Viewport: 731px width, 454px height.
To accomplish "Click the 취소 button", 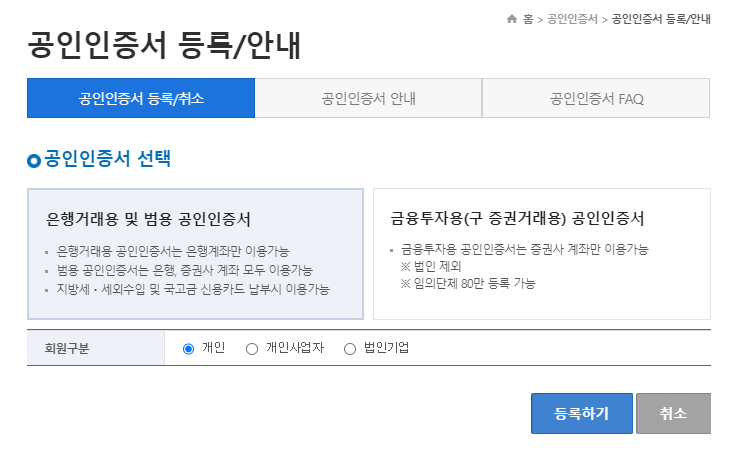I will (673, 413).
